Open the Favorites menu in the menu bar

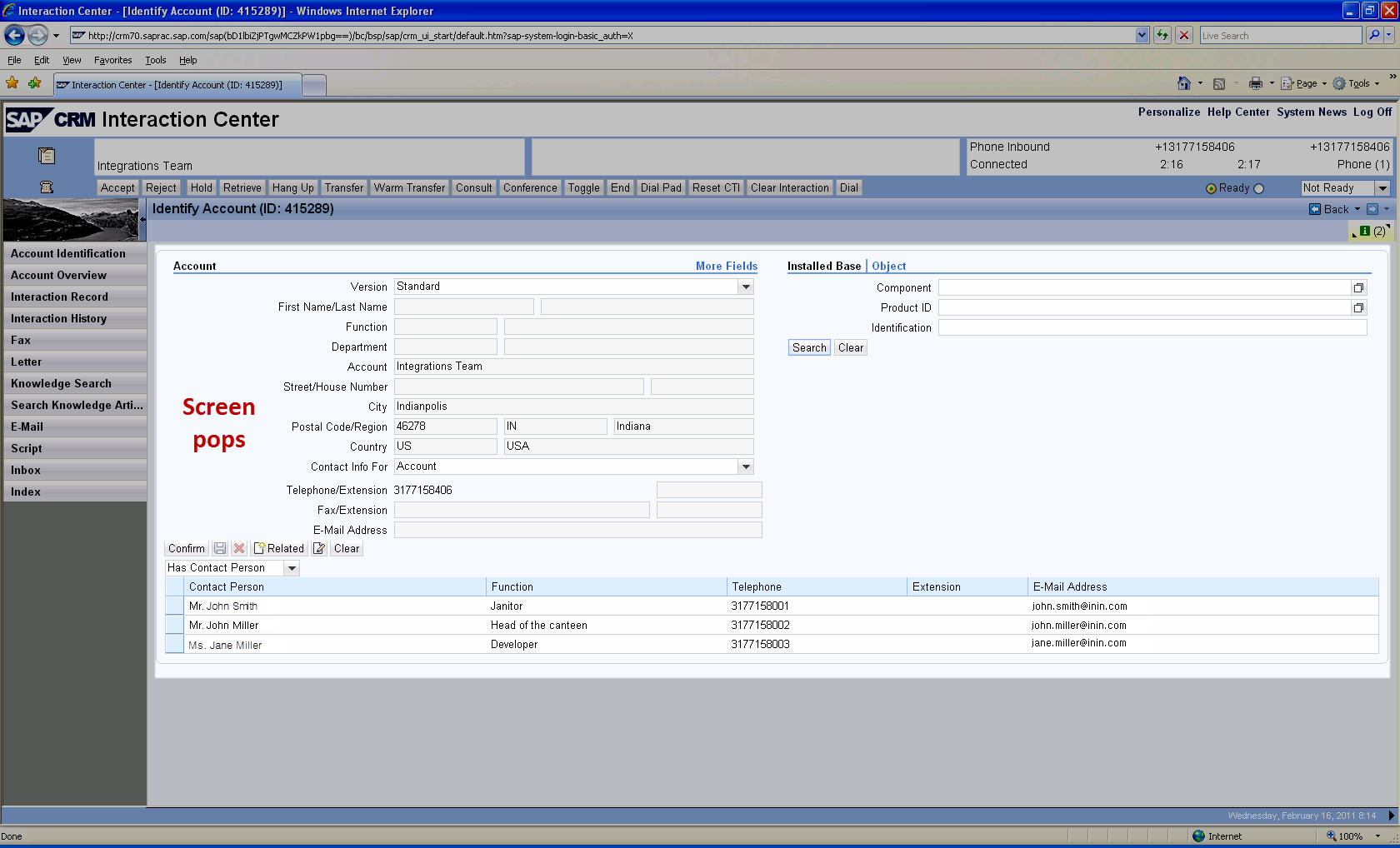(x=112, y=60)
